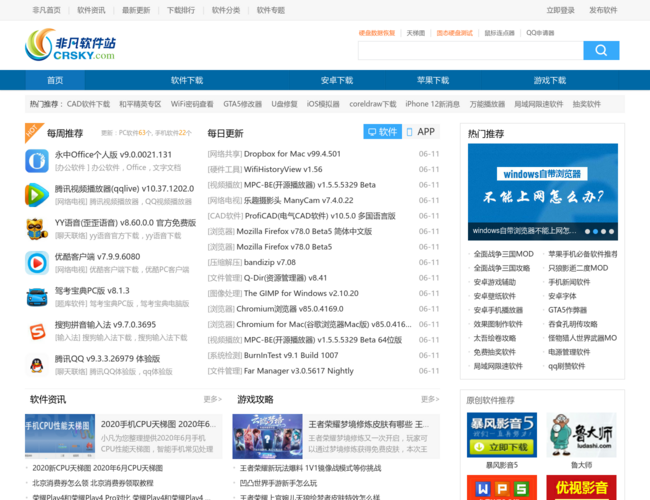Image resolution: width=650 pixels, height=500 pixels.
Task: Click the 腾讯QQ penguin icon
Action: tap(37, 365)
